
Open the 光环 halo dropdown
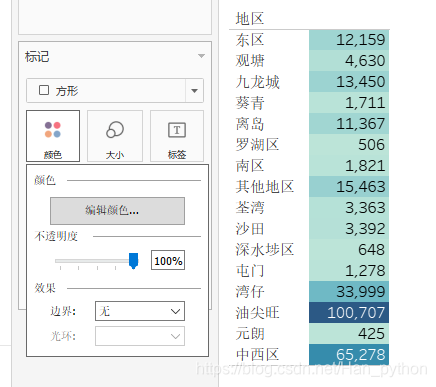[x=140, y=336]
